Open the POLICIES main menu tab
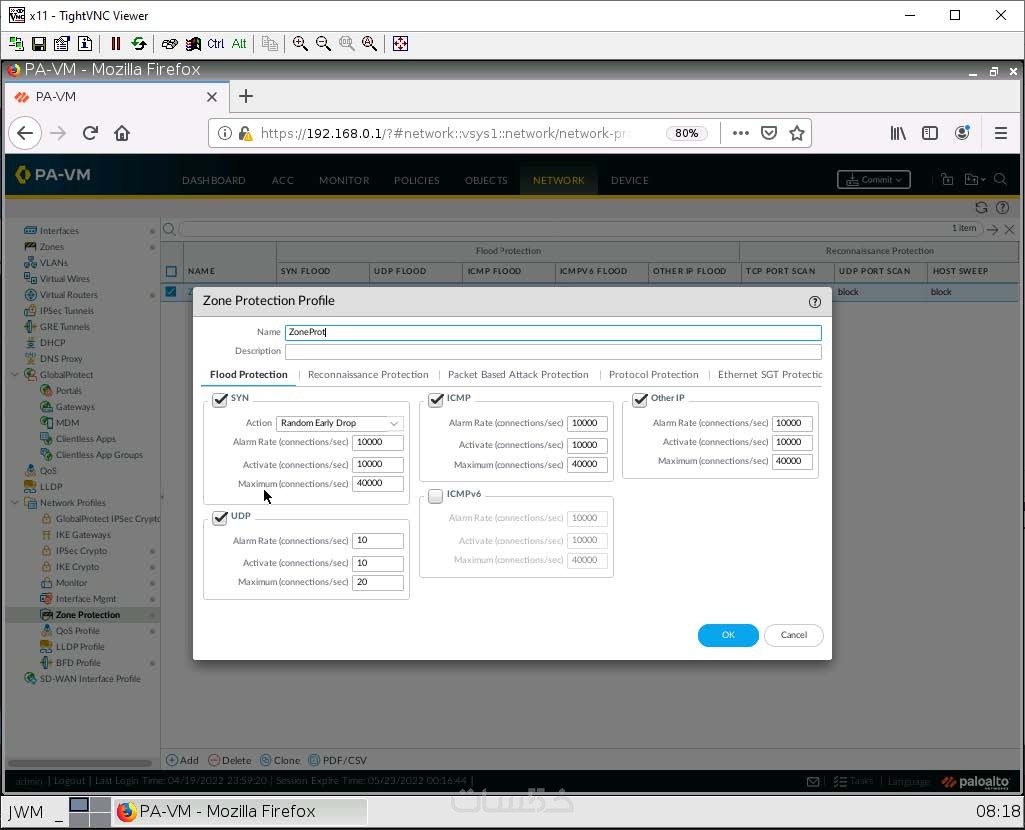 (416, 180)
